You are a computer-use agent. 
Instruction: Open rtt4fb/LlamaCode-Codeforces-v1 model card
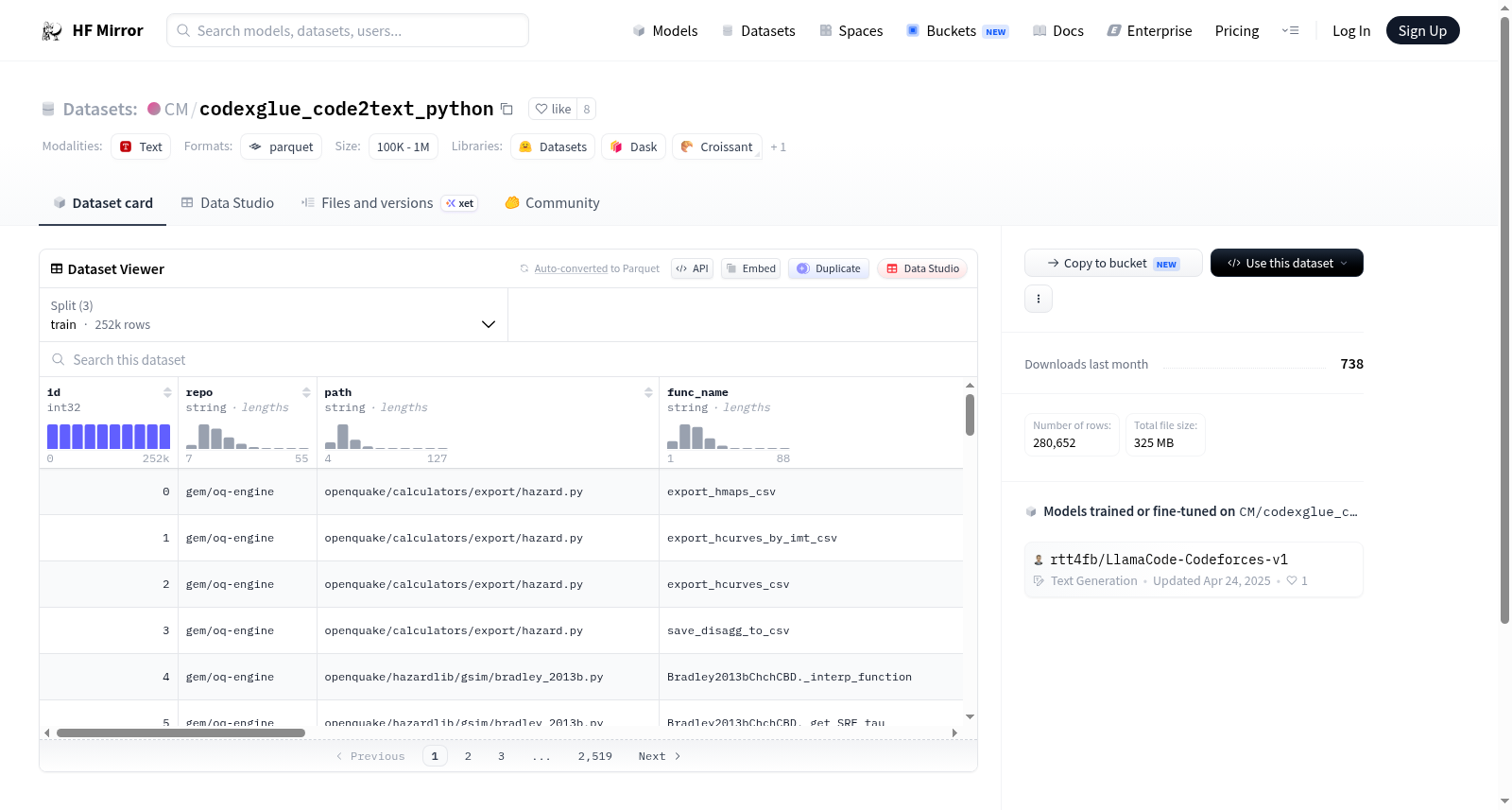pos(1194,569)
